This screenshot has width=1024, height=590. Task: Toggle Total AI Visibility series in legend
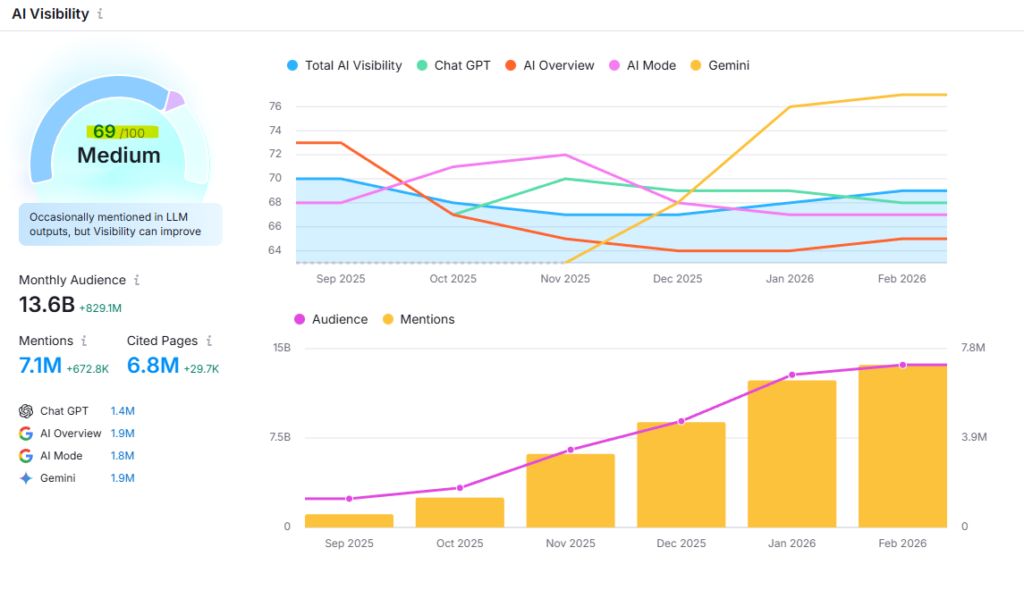pos(344,66)
